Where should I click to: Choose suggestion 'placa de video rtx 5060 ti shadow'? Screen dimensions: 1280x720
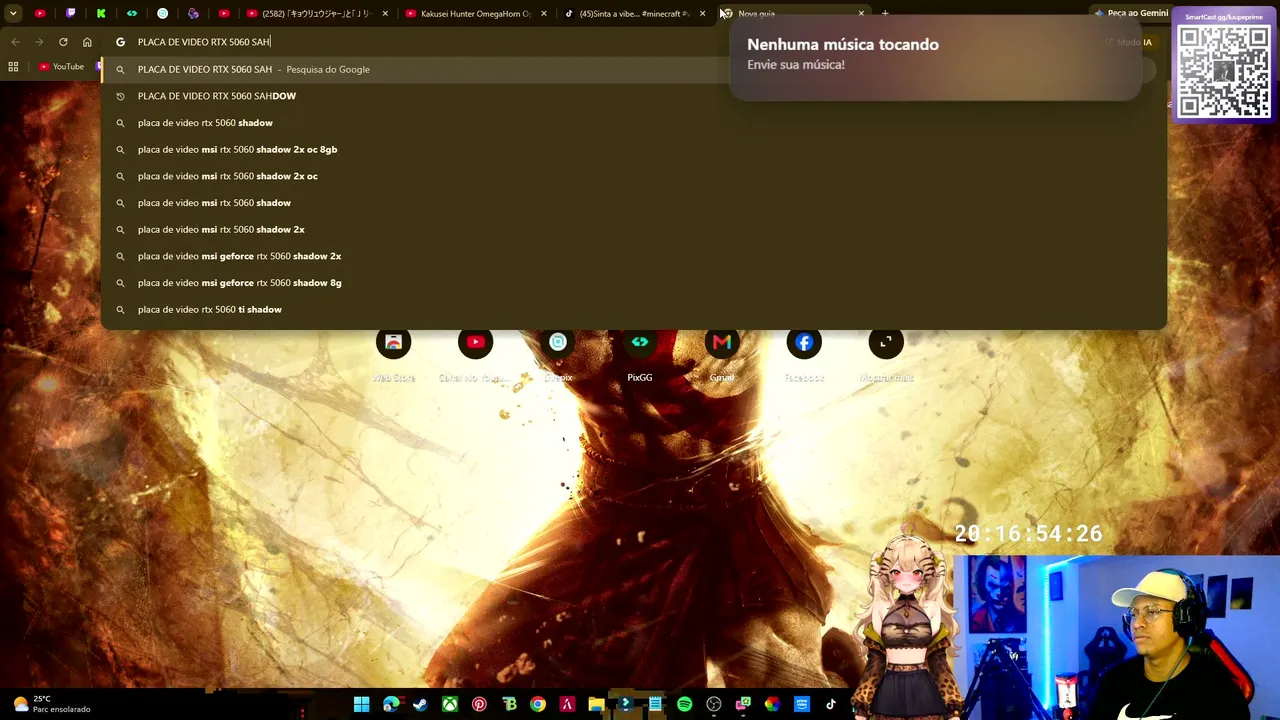[x=633, y=309]
